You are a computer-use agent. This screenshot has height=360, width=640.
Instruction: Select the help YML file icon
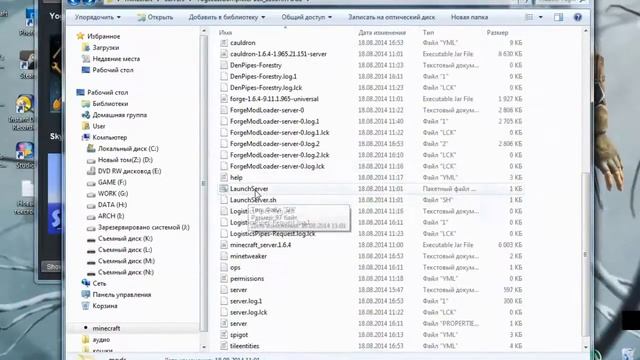pyautogui.click(x=224, y=178)
